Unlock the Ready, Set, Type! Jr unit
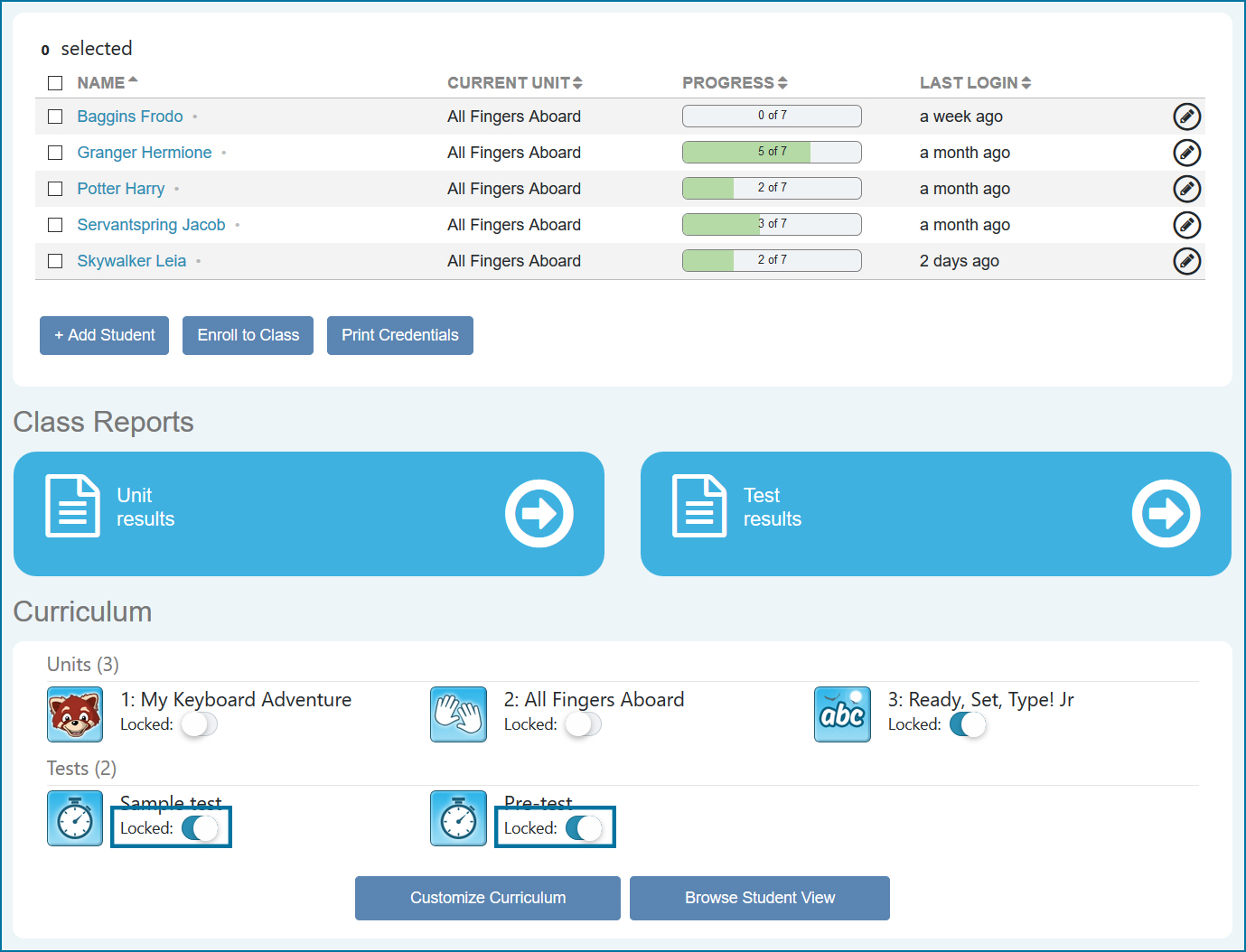This screenshot has height=952, width=1246. (x=967, y=724)
